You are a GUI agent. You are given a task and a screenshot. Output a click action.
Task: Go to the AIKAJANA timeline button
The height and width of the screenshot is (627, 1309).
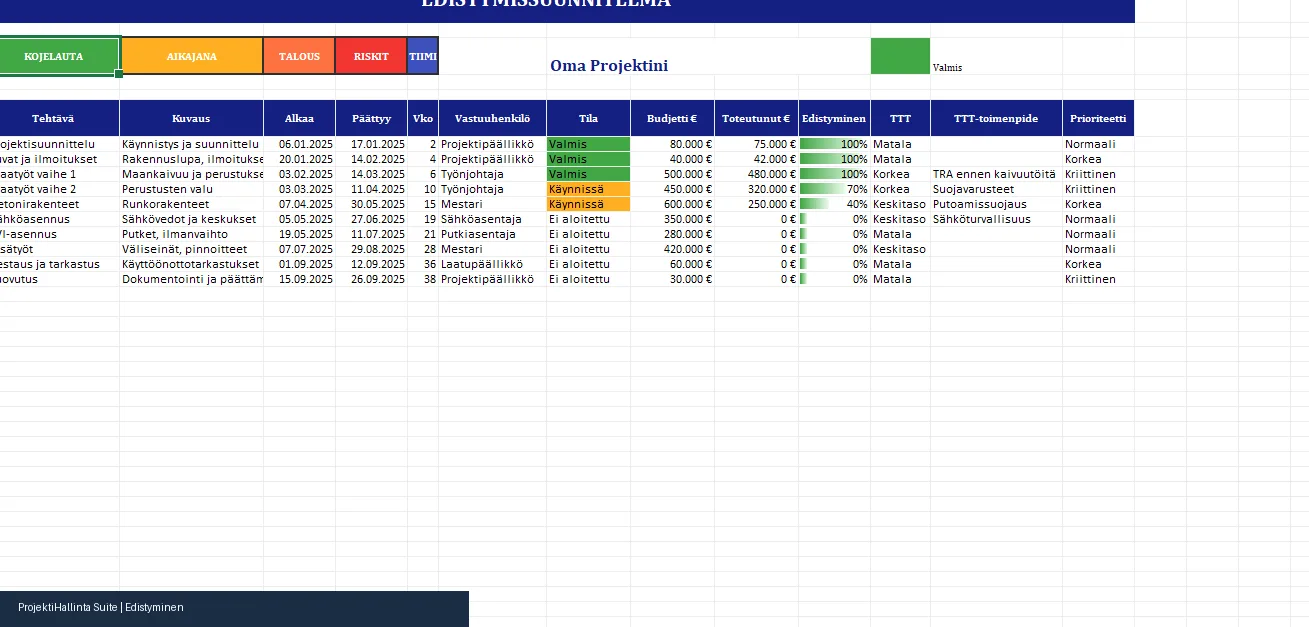(191, 56)
